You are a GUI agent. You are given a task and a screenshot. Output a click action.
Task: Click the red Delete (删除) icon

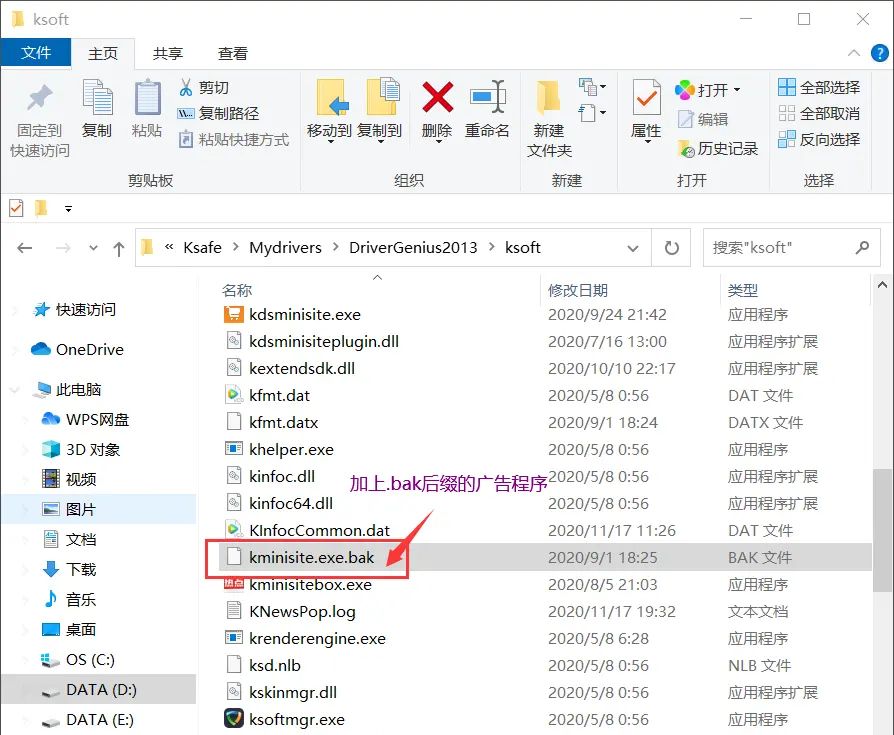point(437,99)
